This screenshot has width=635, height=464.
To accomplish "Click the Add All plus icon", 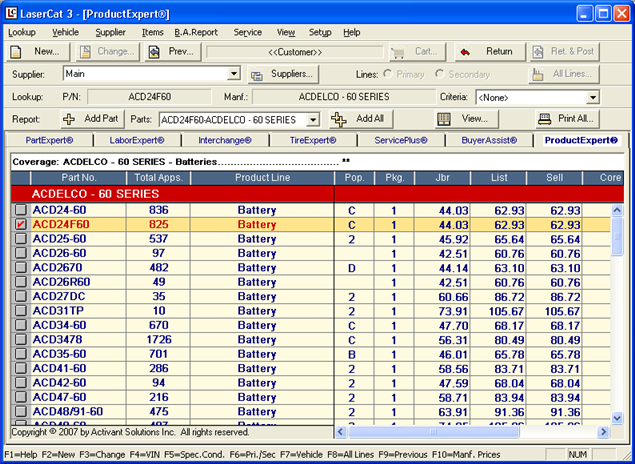I will pos(338,119).
